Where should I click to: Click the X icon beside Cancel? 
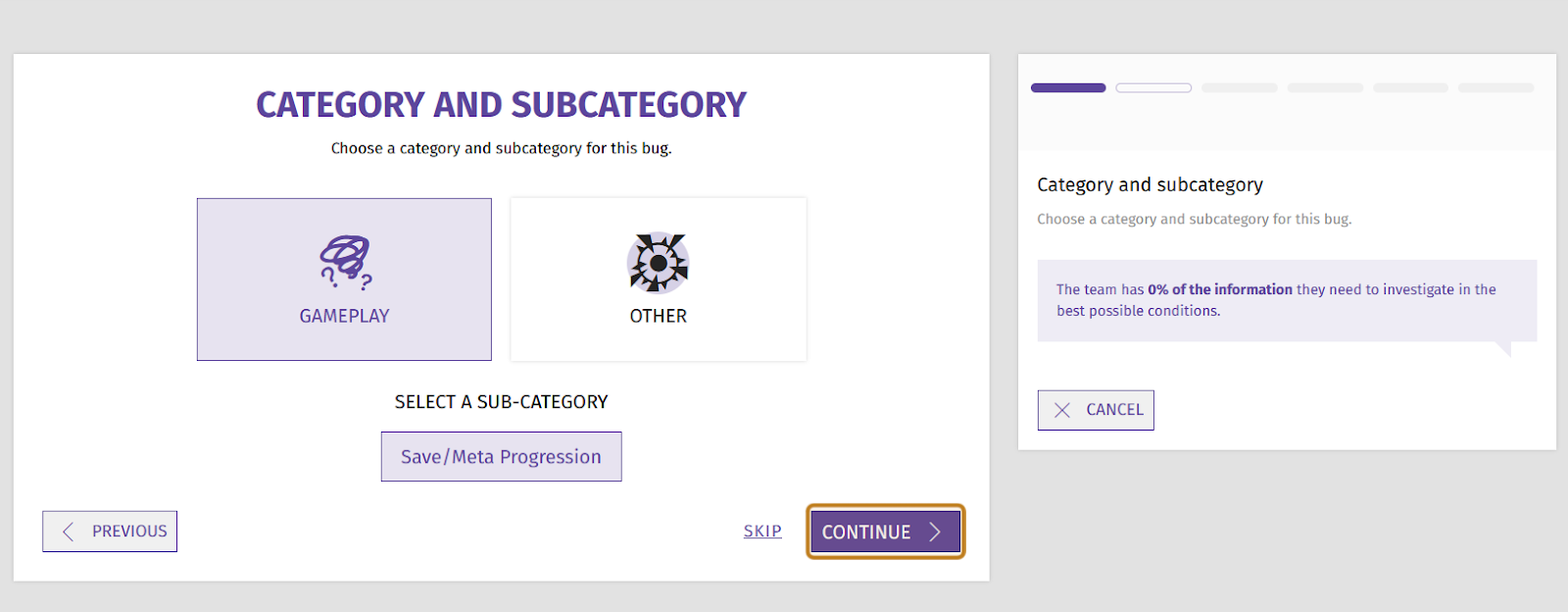coord(1062,410)
